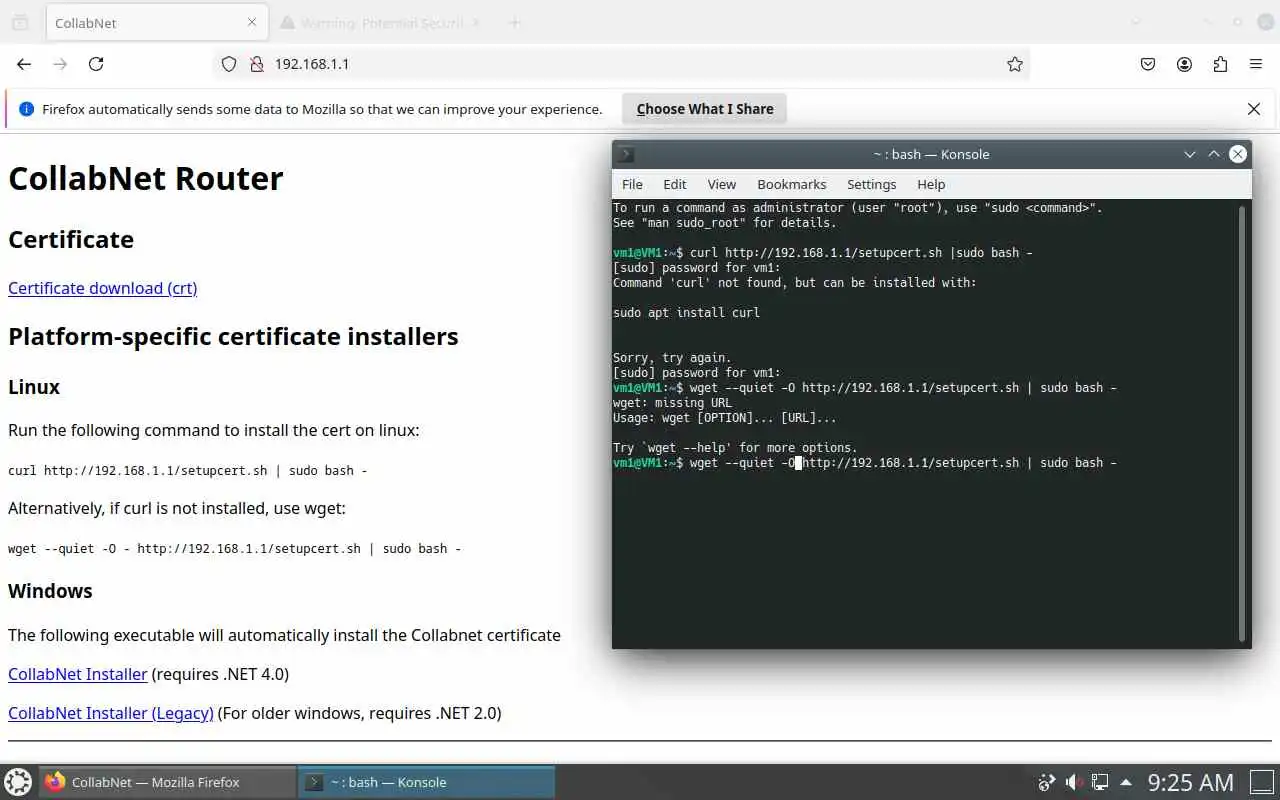This screenshot has height=800, width=1280.
Task: Download the CollabNet Installer for .NET 4.0
Action: [78, 674]
